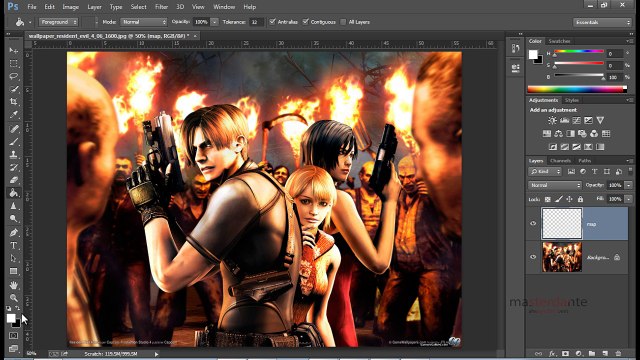
Task: Create a new layer via Layers panel icon
Action: coord(605,353)
